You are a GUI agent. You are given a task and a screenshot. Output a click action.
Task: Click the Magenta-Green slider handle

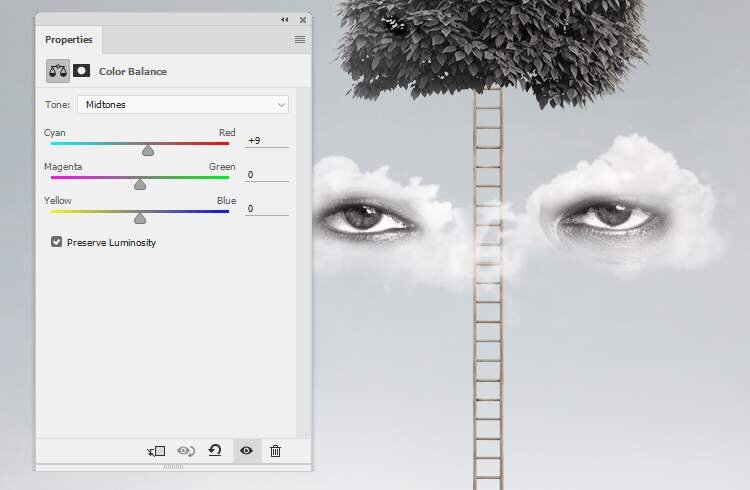(140, 184)
